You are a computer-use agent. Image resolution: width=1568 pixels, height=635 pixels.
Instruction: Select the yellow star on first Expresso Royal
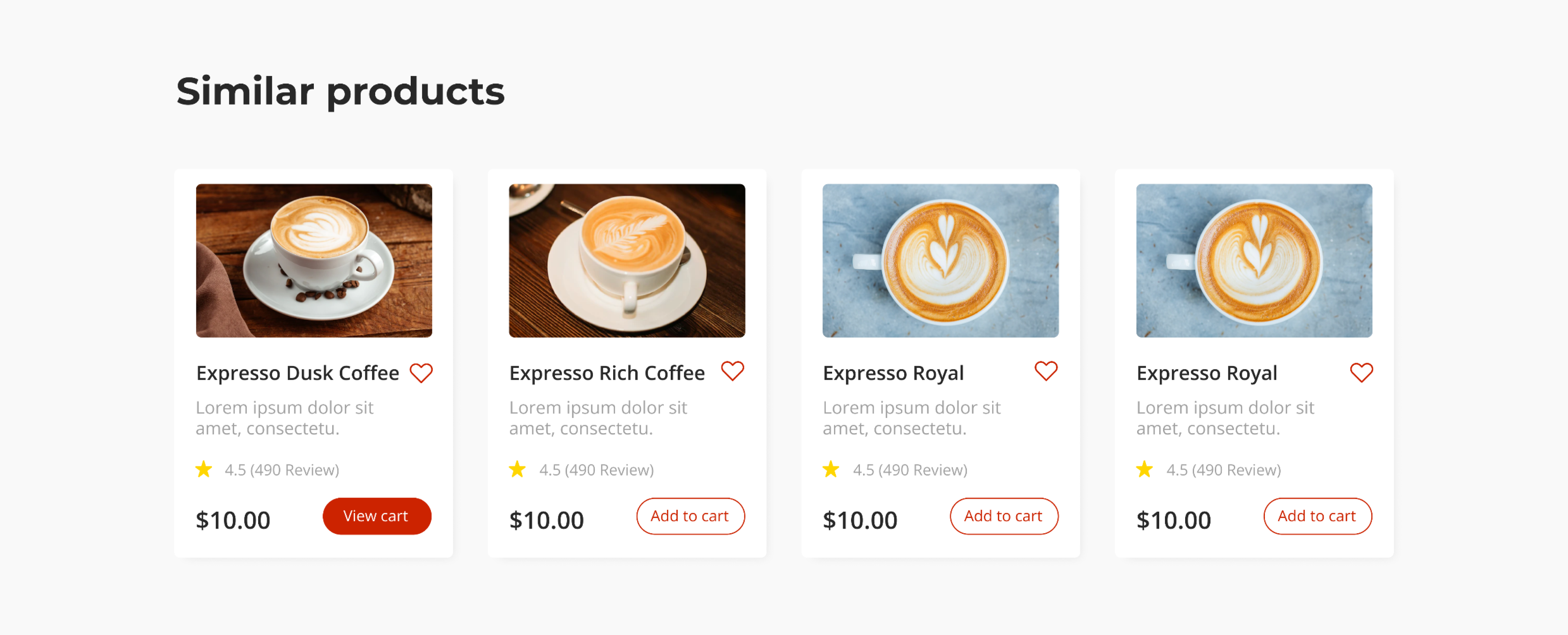(x=830, y=469)
